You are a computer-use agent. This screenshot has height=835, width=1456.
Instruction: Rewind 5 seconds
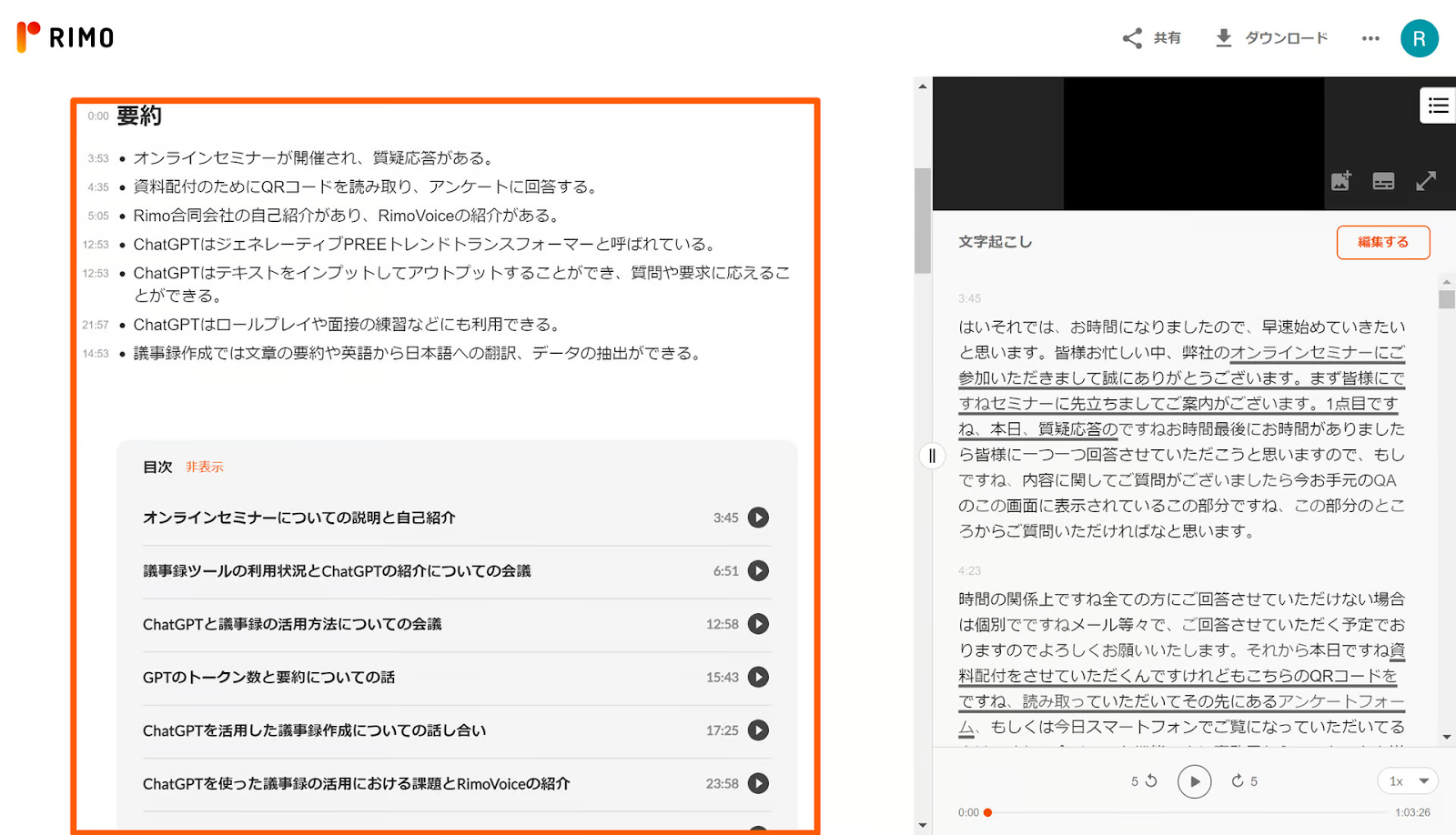click(1145, 781)
